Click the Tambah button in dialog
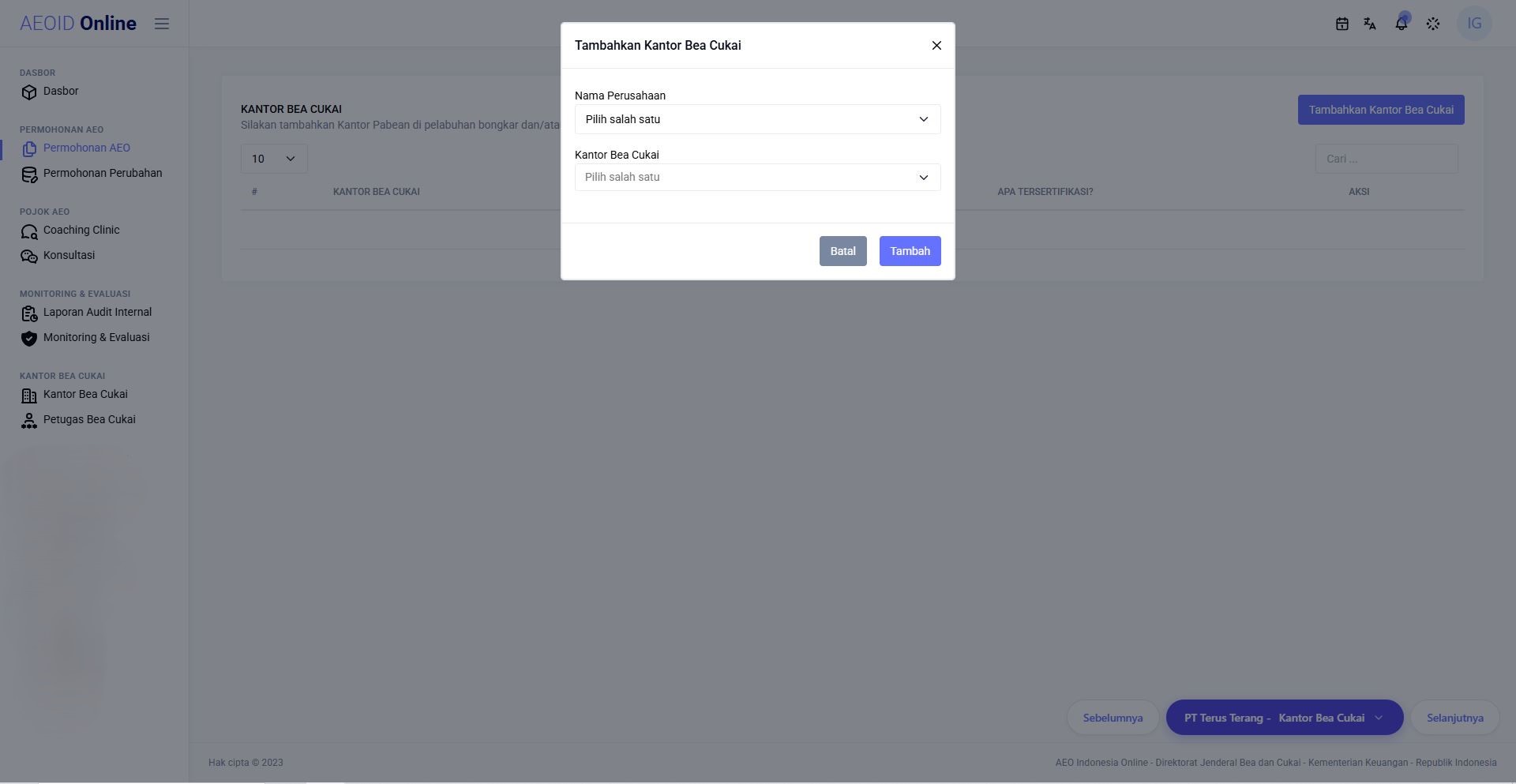 [x=910, y=251]
